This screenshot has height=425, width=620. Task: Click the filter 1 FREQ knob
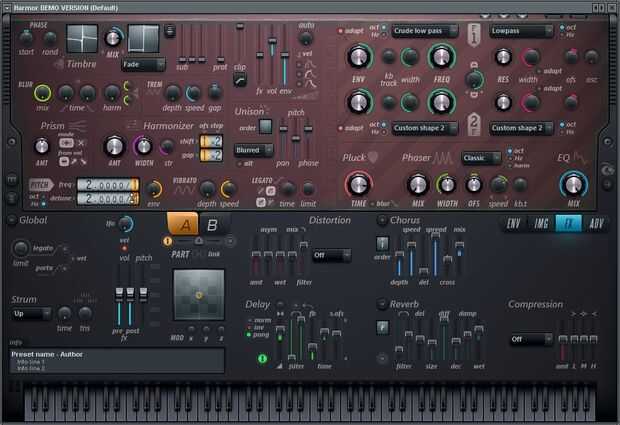coord(441,57)
